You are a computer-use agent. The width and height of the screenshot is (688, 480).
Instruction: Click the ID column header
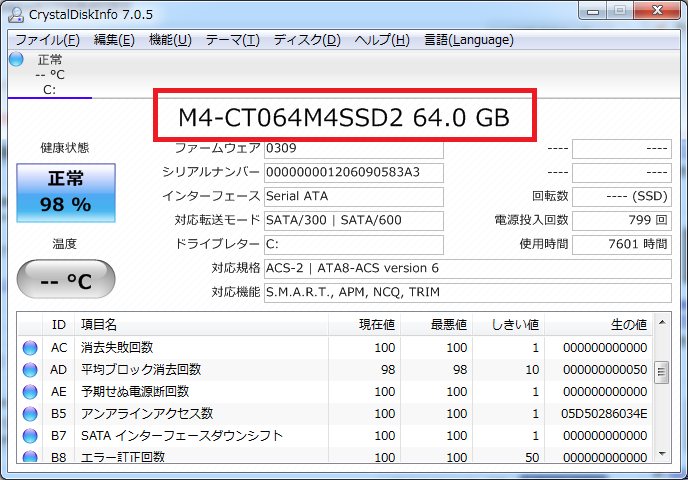[59, 325]
